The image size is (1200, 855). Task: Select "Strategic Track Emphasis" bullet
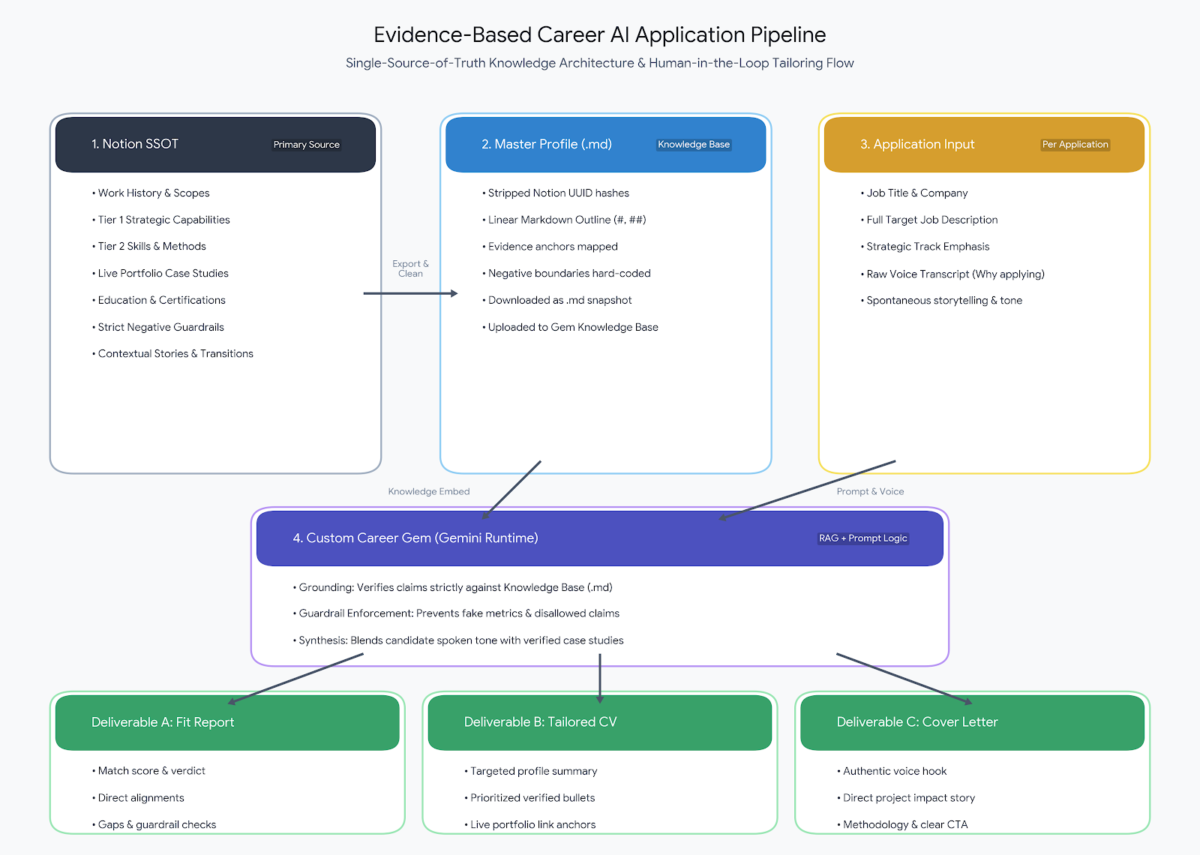[925, 246]
